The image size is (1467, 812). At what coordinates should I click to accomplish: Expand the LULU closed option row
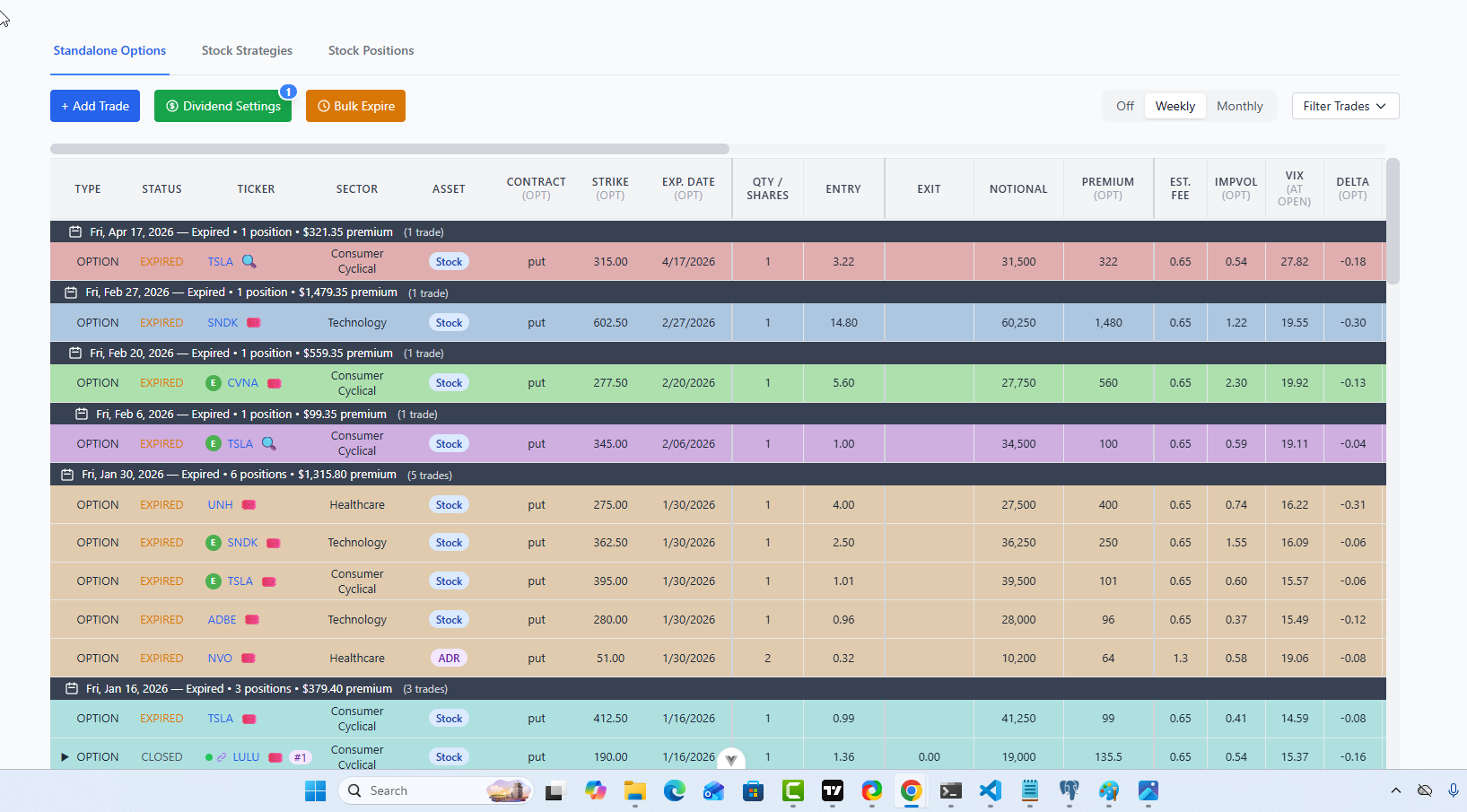pos(65,757)
